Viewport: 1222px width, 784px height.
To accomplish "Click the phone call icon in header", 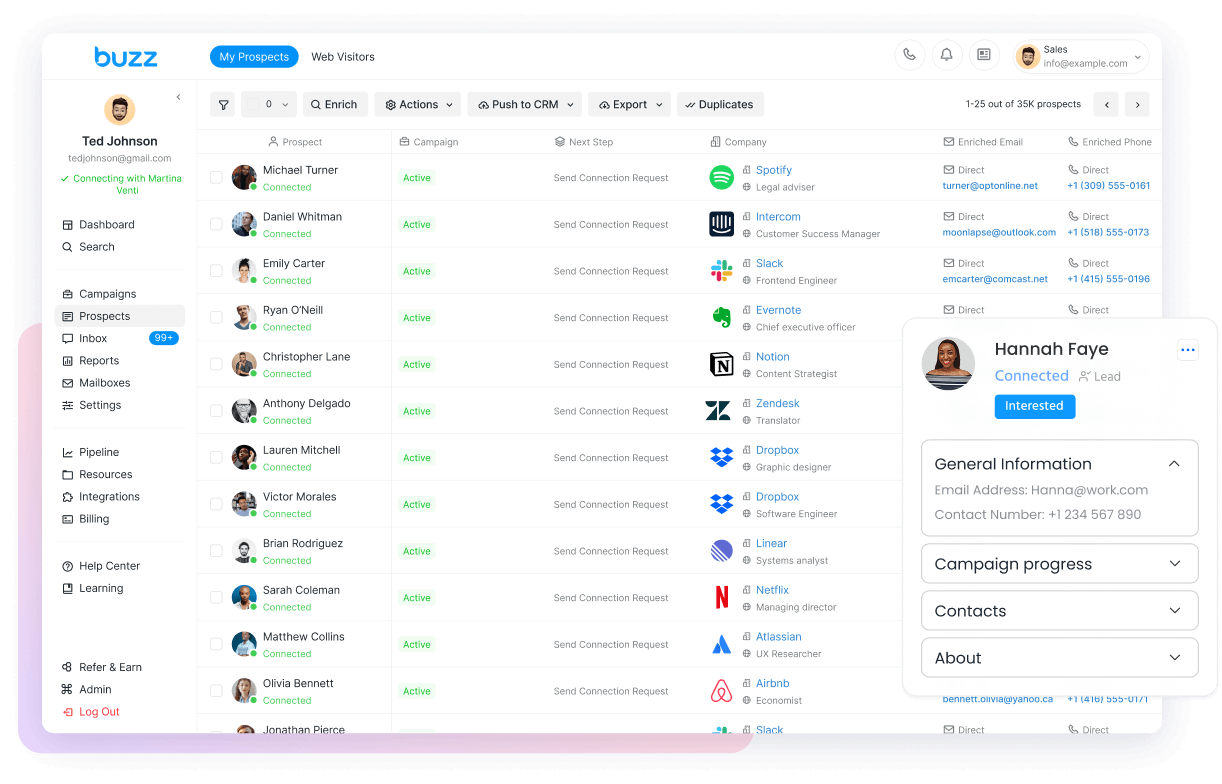I will [909, 55].
